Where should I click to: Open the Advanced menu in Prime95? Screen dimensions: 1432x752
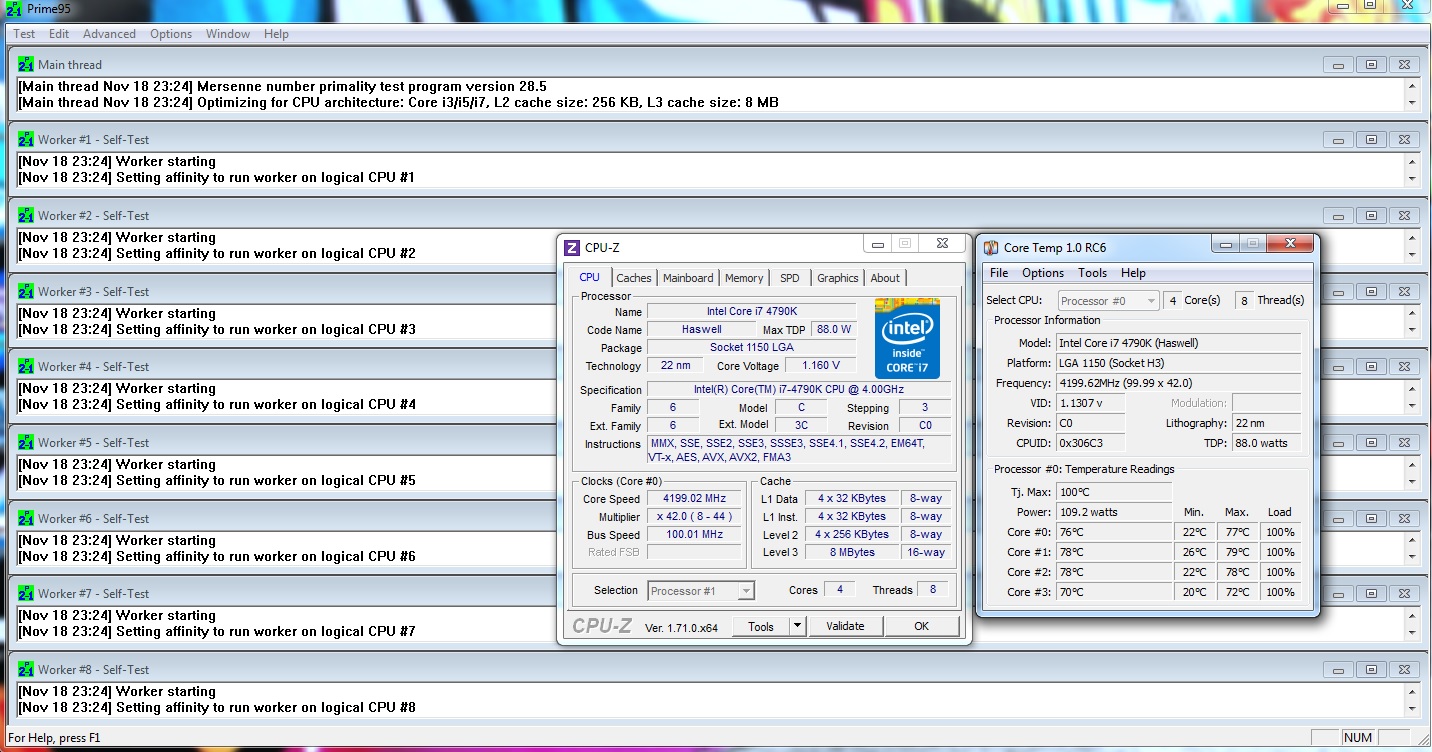109,34
